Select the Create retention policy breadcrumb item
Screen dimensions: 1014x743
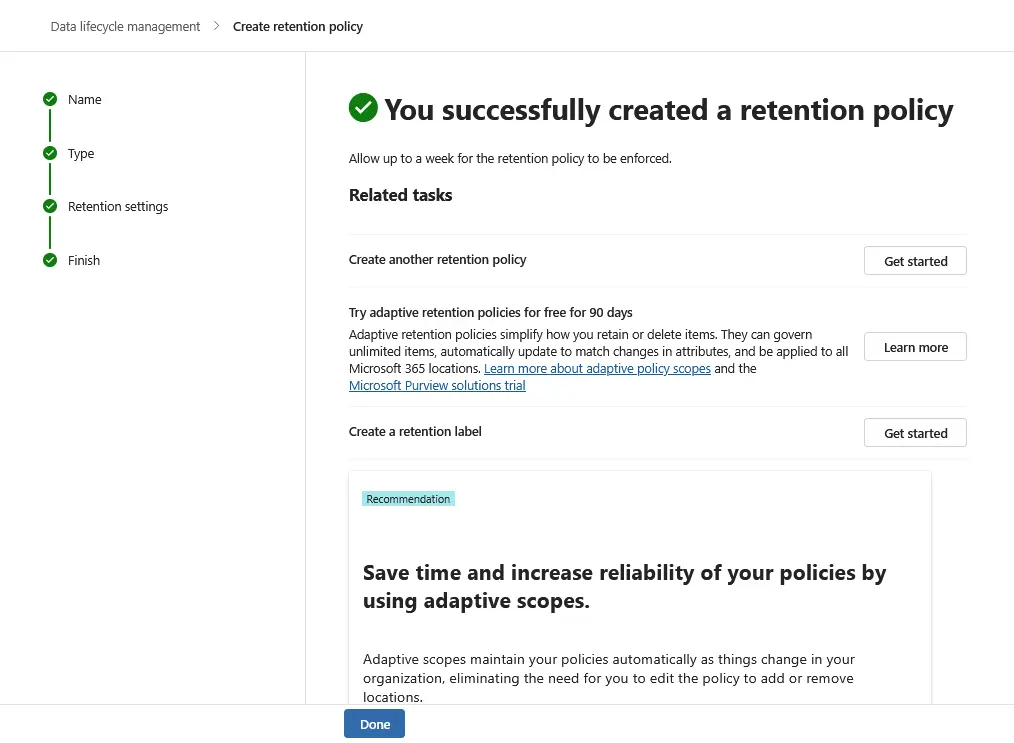(x=297, y=26)
